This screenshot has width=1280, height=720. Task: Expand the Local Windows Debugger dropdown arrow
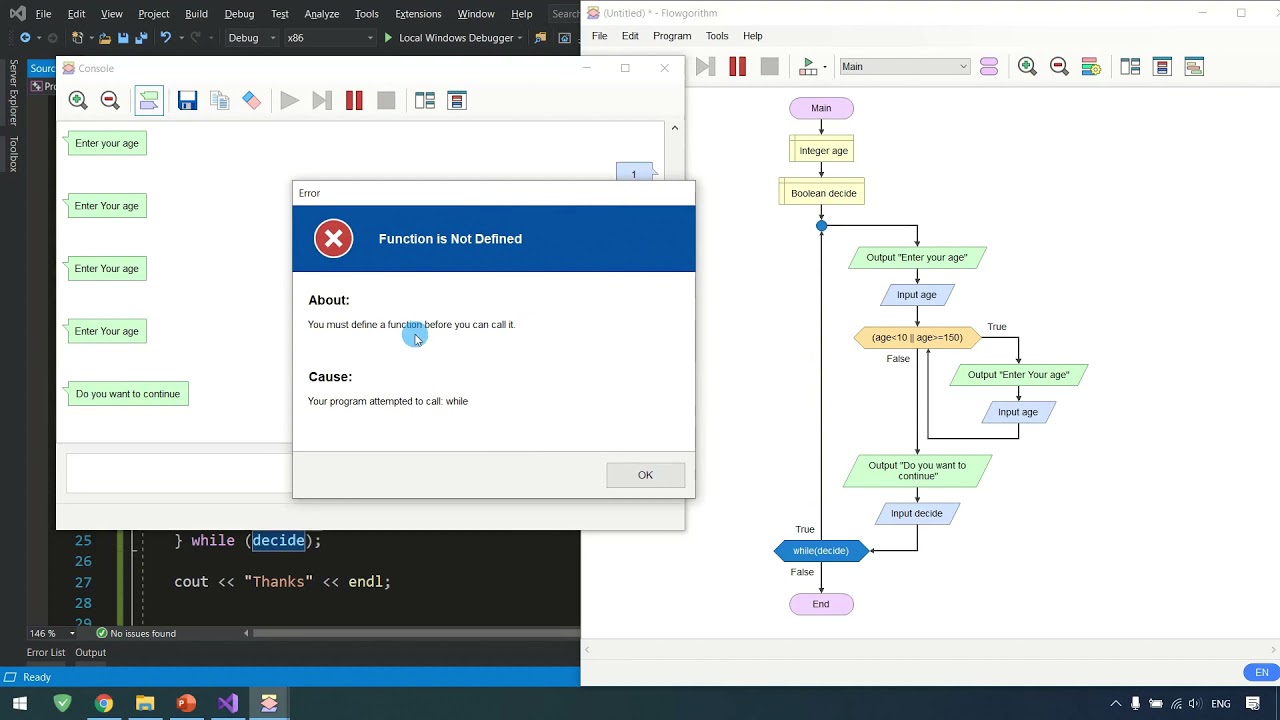click(521, 38)
